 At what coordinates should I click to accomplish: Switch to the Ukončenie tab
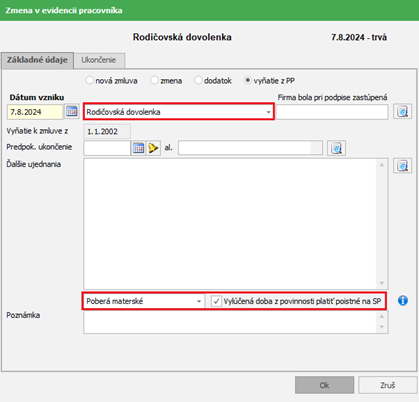pos(99,60)
